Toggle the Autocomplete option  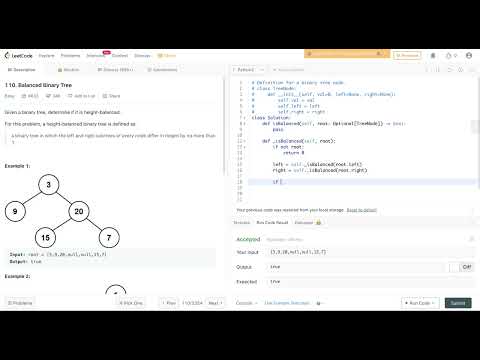pyautogui.click(x=288, y=70)
